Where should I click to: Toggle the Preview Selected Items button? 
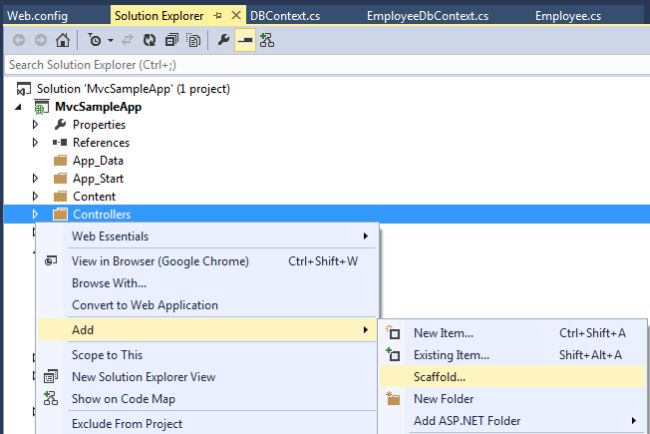pyautogui.click(x=245, y=40)
